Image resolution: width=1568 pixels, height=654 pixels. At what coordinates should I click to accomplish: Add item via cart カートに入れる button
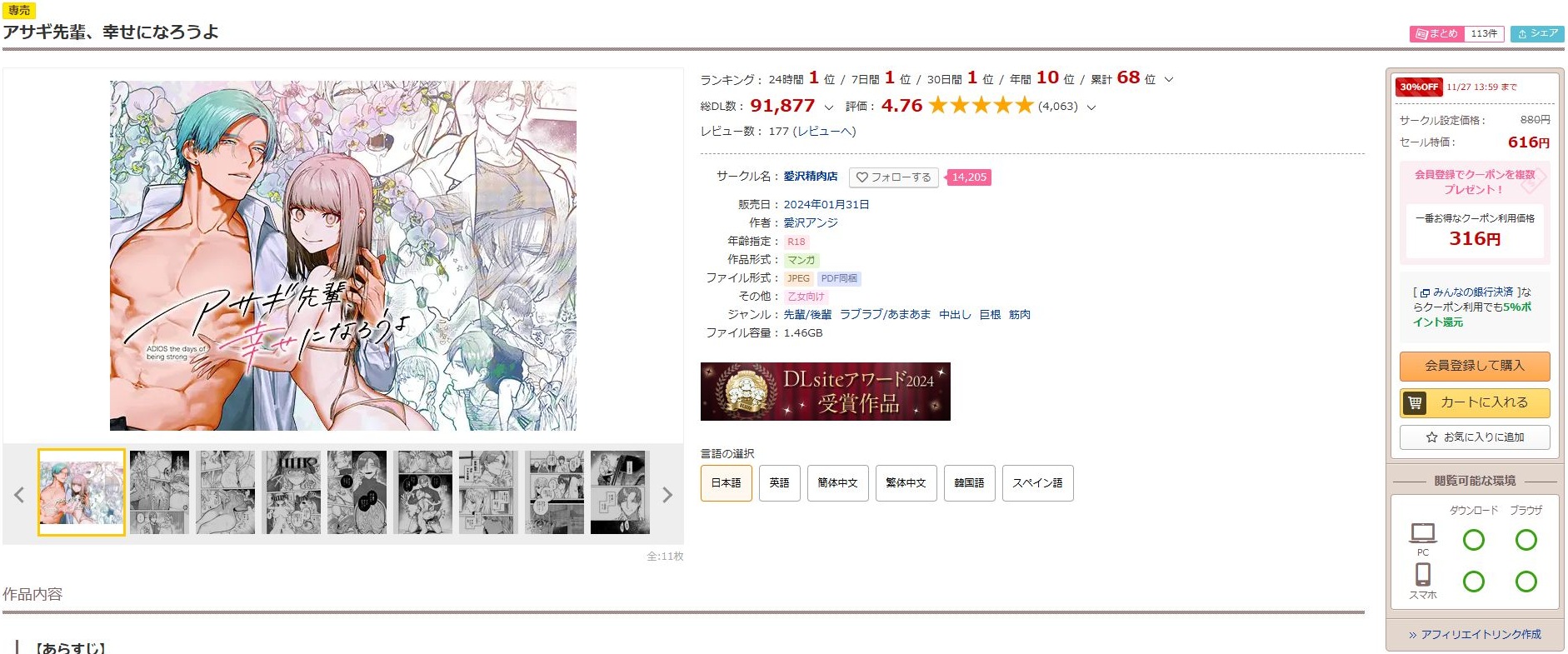[1475, 403]
